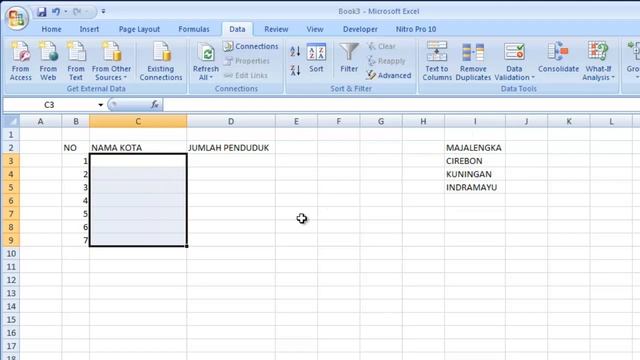Viewport: 640px width, 360px height.
Task: Select column I header
Action: pyautogui.click(x=475, y=121)
